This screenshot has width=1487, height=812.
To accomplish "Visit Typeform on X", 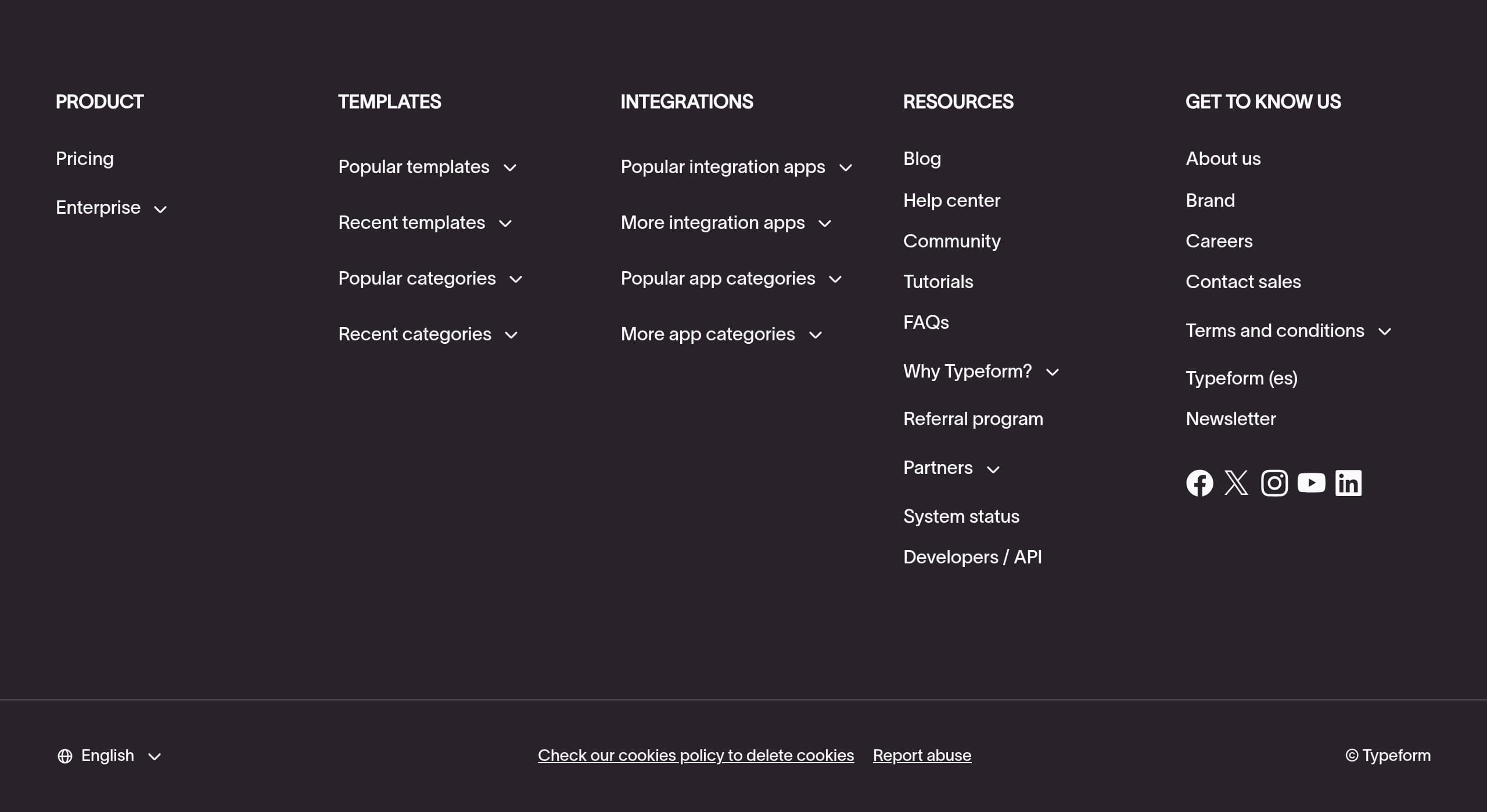I will click(1237, 482).
